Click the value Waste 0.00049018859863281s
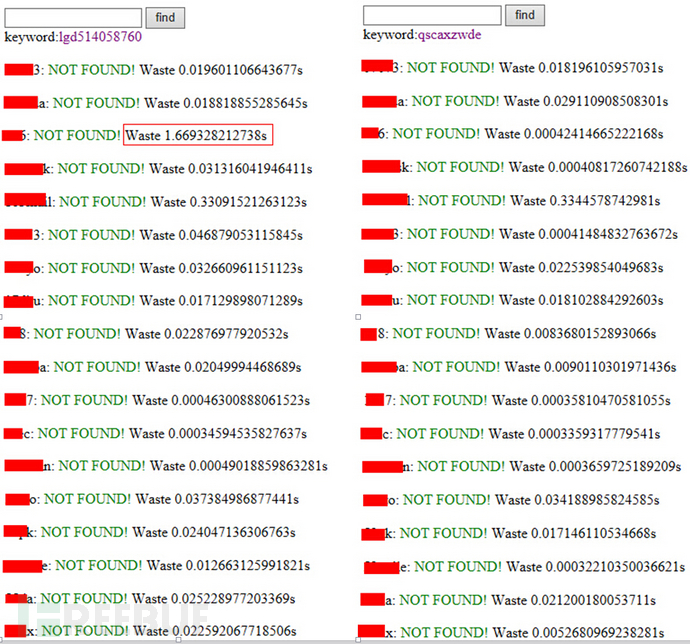Image resolution: width=690 pixels, height=644 pixels. click(x=239, y=466)
